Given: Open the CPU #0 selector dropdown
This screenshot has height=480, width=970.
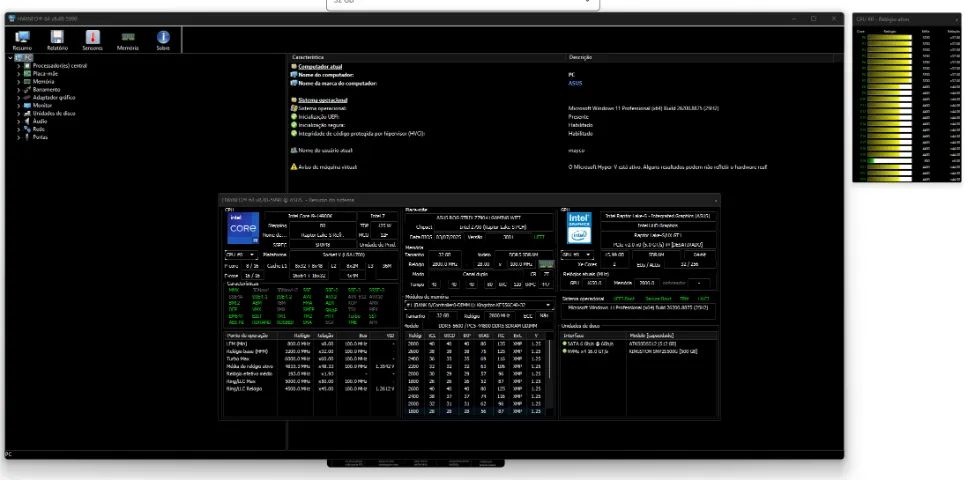Looking at the screenshot, I should coord(241,255).
